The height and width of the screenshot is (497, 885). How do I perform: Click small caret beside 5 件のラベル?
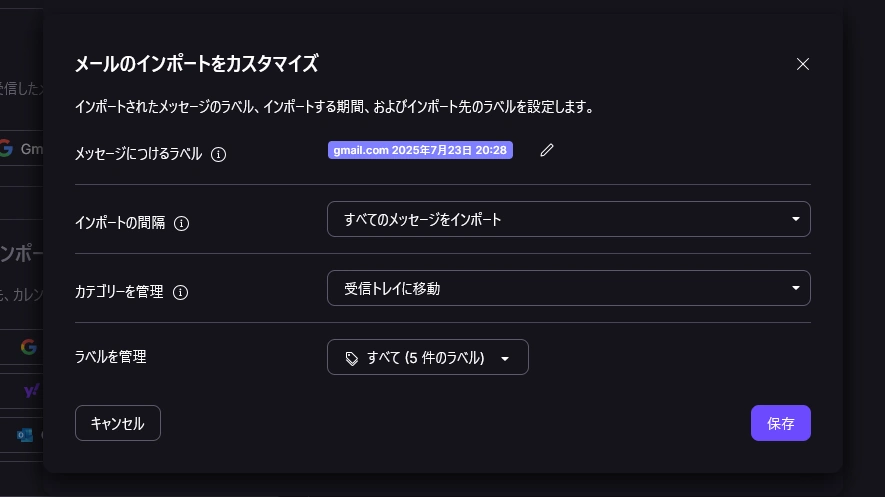click(505, 358)
